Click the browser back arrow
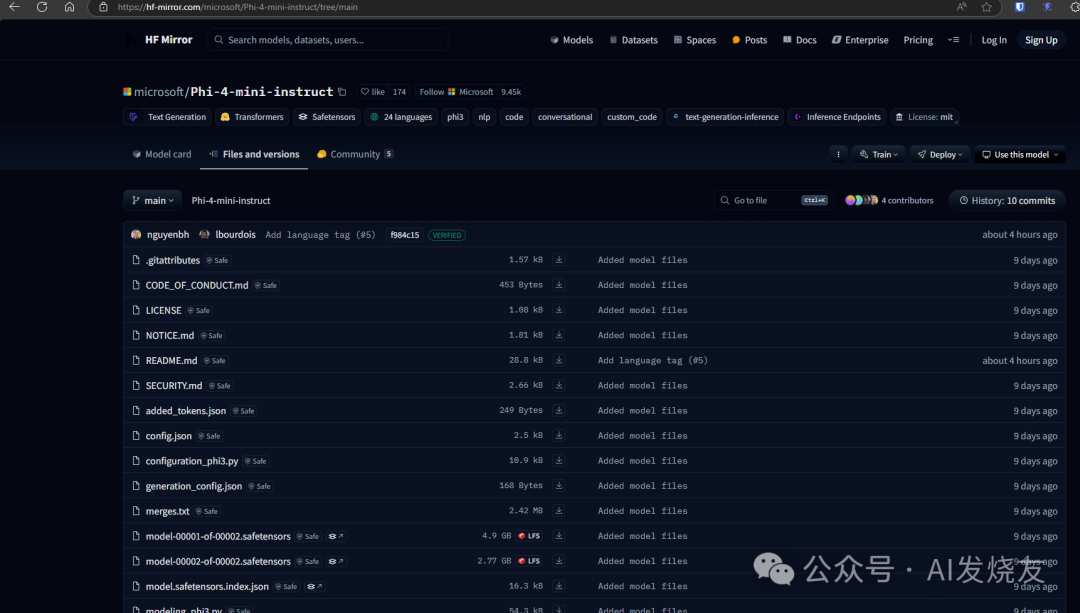 click(14, 7)
